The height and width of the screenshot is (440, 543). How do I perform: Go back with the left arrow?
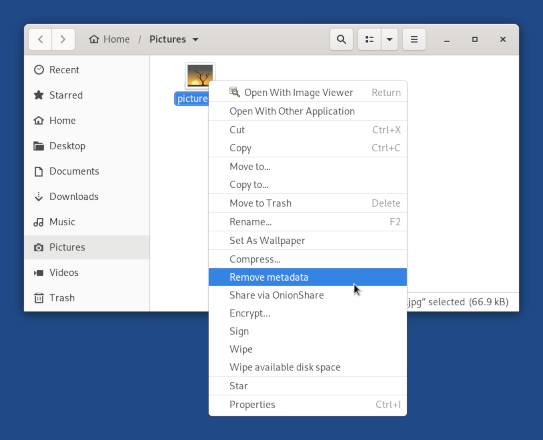(40, 39)
